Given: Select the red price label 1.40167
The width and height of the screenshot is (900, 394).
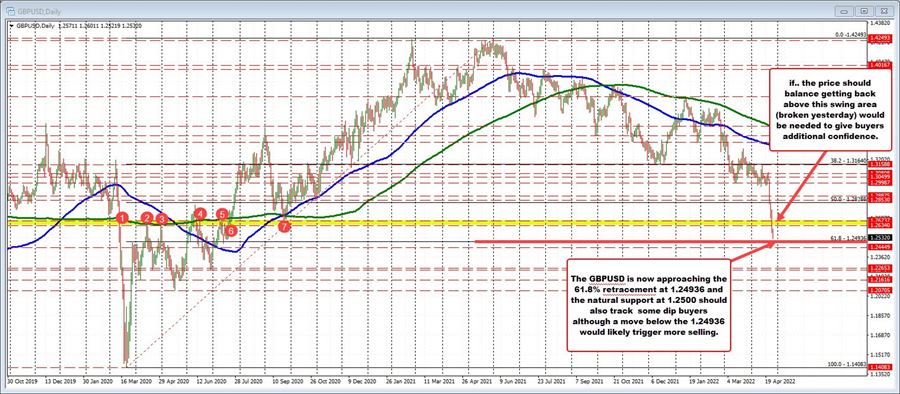Looking at the screenshot, I should point(879,66).
